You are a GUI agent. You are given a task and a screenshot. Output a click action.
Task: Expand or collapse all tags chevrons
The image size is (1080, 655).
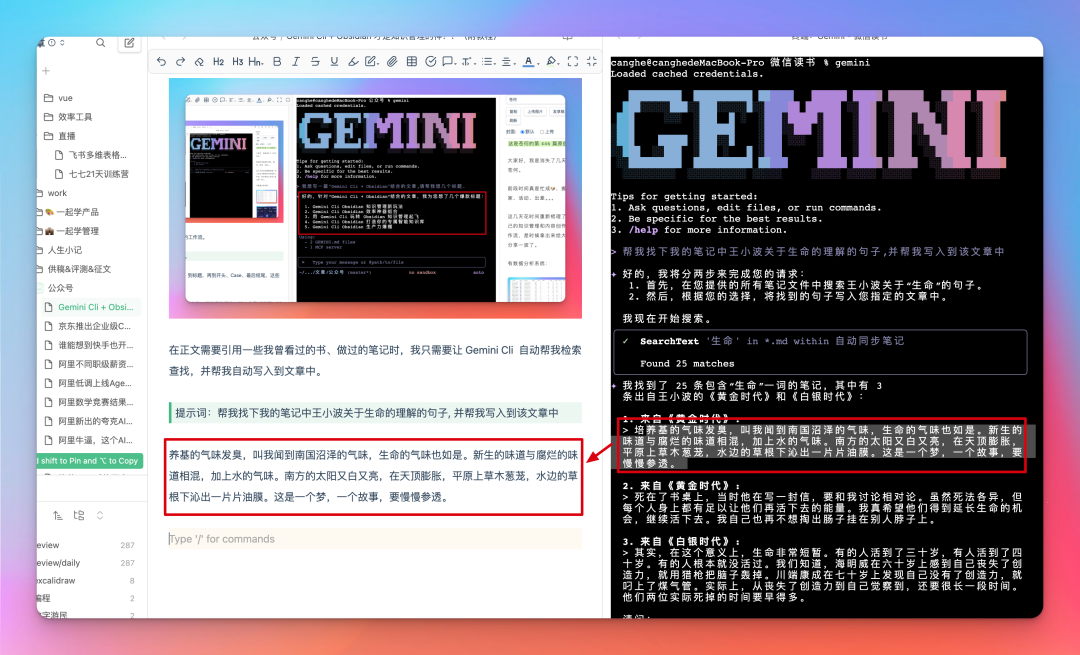[x=100, y=515]
